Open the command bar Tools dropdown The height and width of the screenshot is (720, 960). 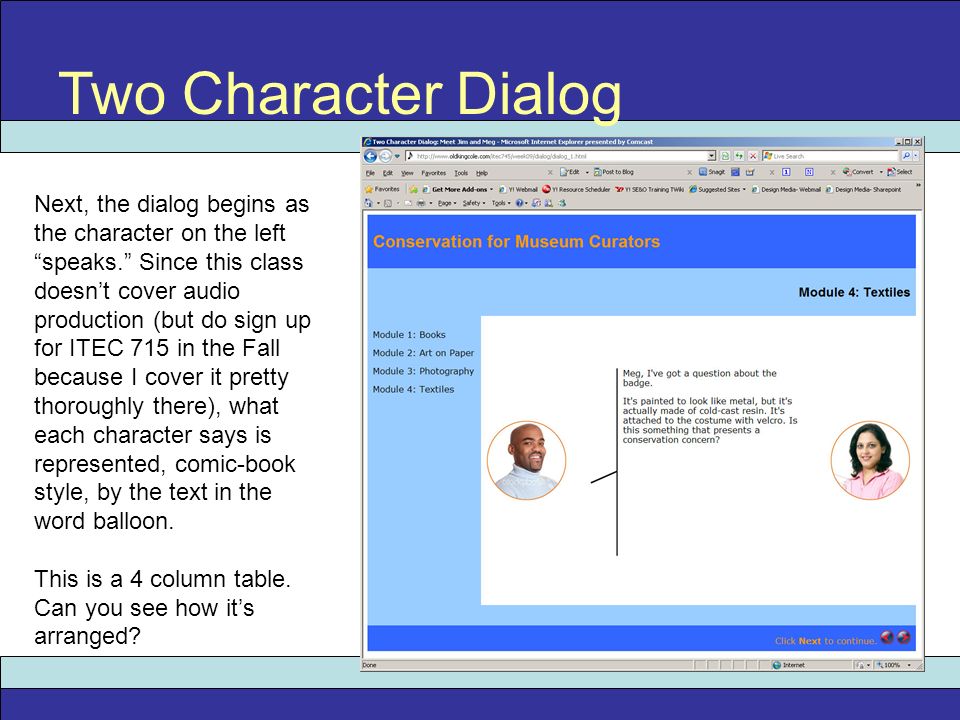pyautogui.click(x=501, y=203)
